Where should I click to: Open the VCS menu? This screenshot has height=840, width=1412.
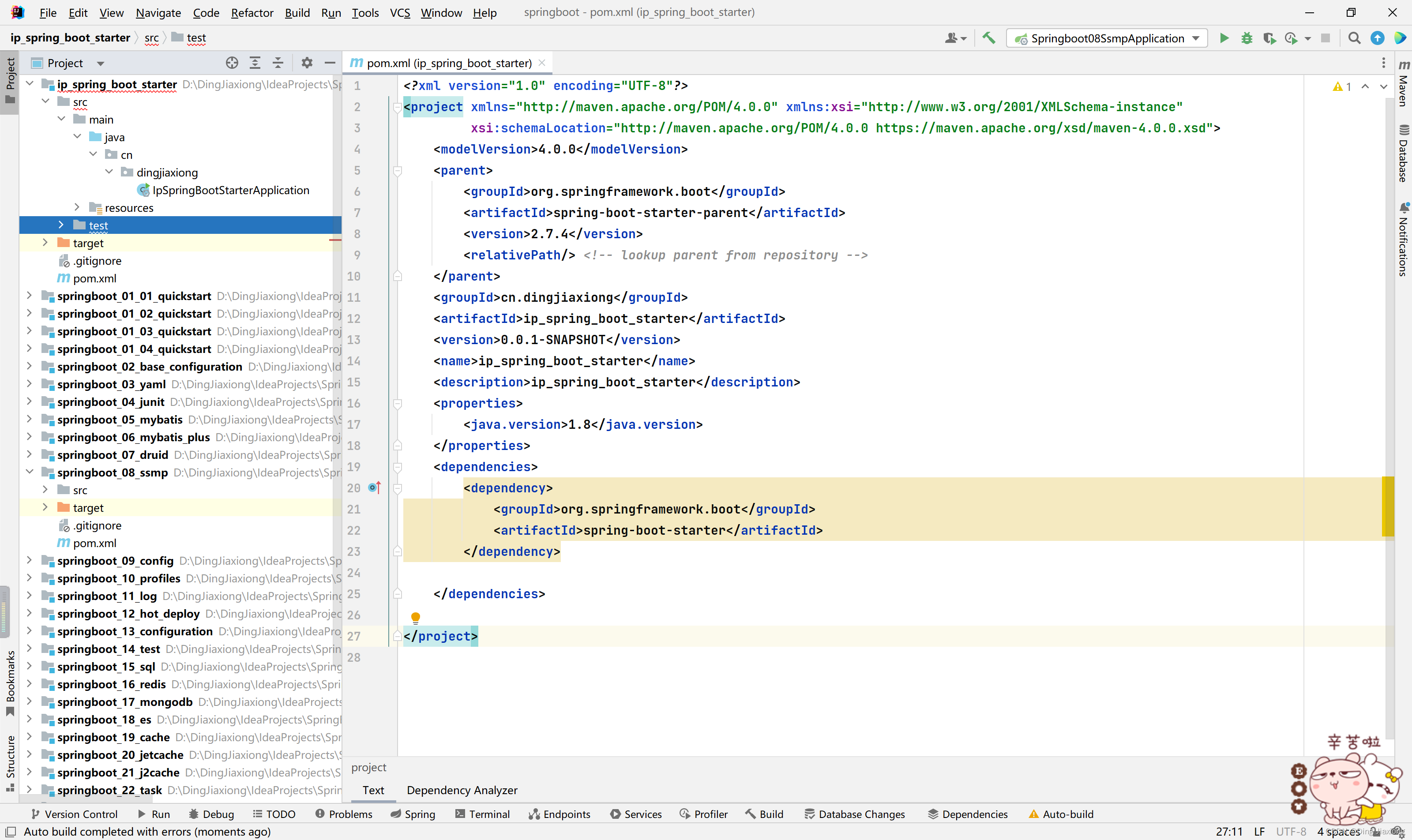(x=400, y=12)
